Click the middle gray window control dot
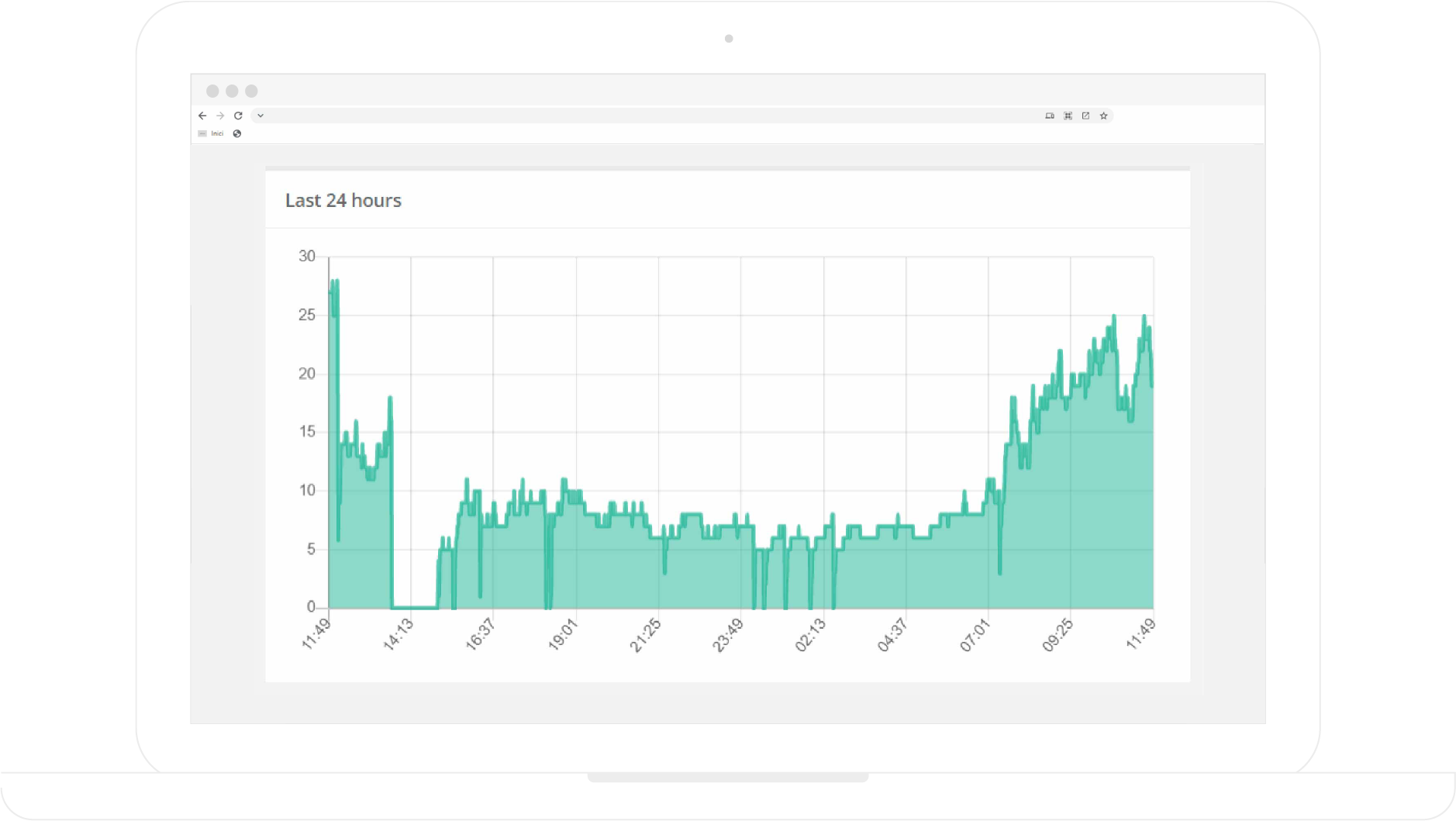 coord(232,91)
